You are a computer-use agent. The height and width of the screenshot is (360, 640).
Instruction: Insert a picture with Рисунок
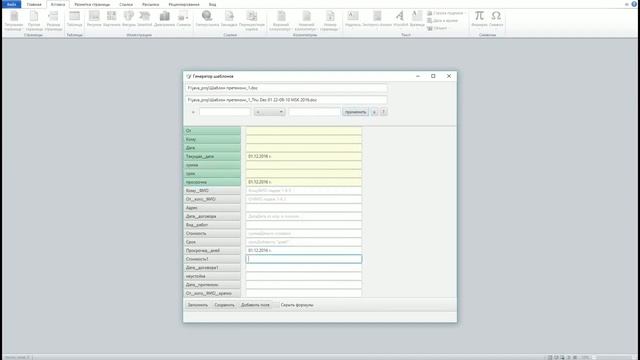(x=94, y=19)
